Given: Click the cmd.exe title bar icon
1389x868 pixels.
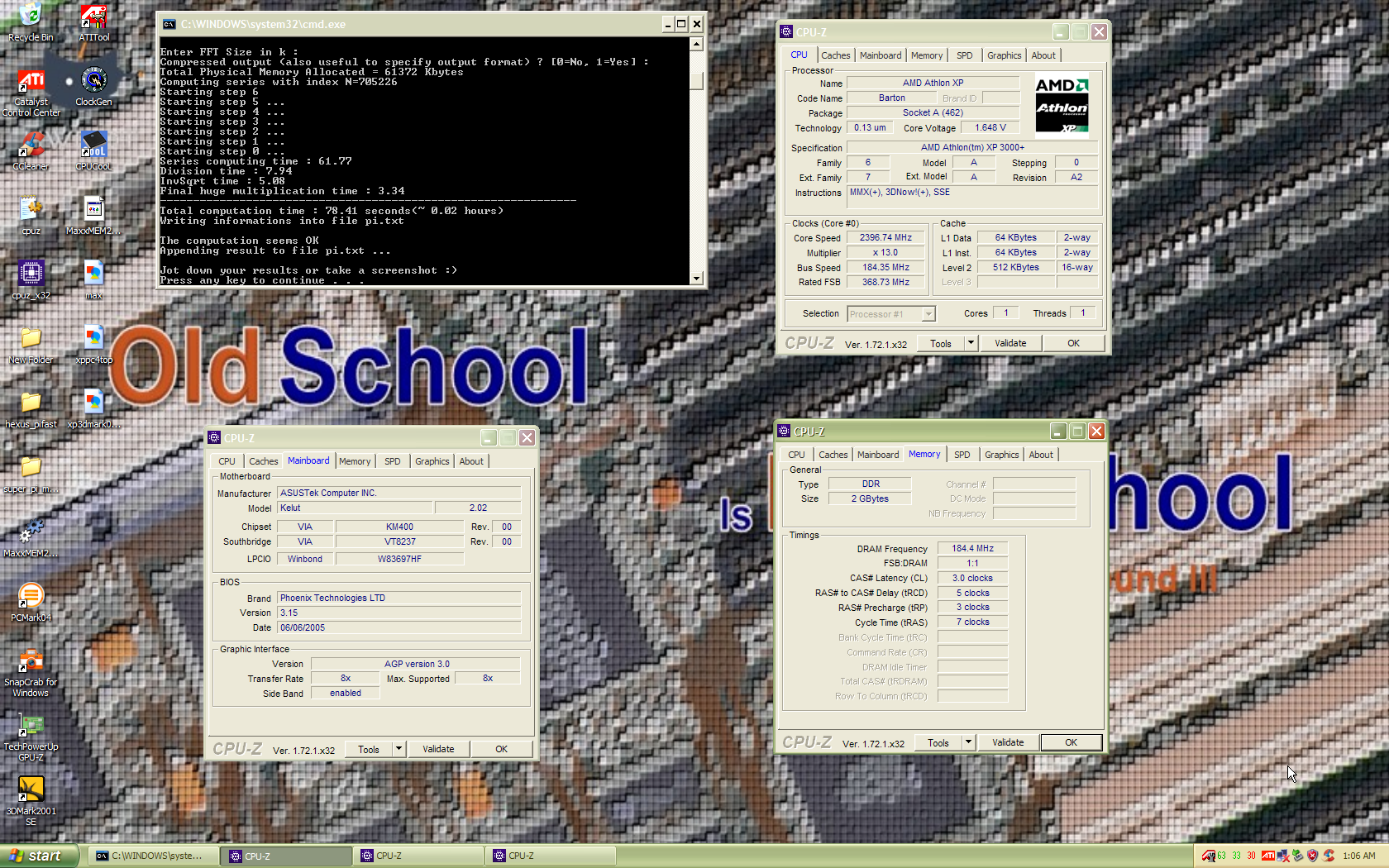Looking at the screenshot, I should (169, 24).
